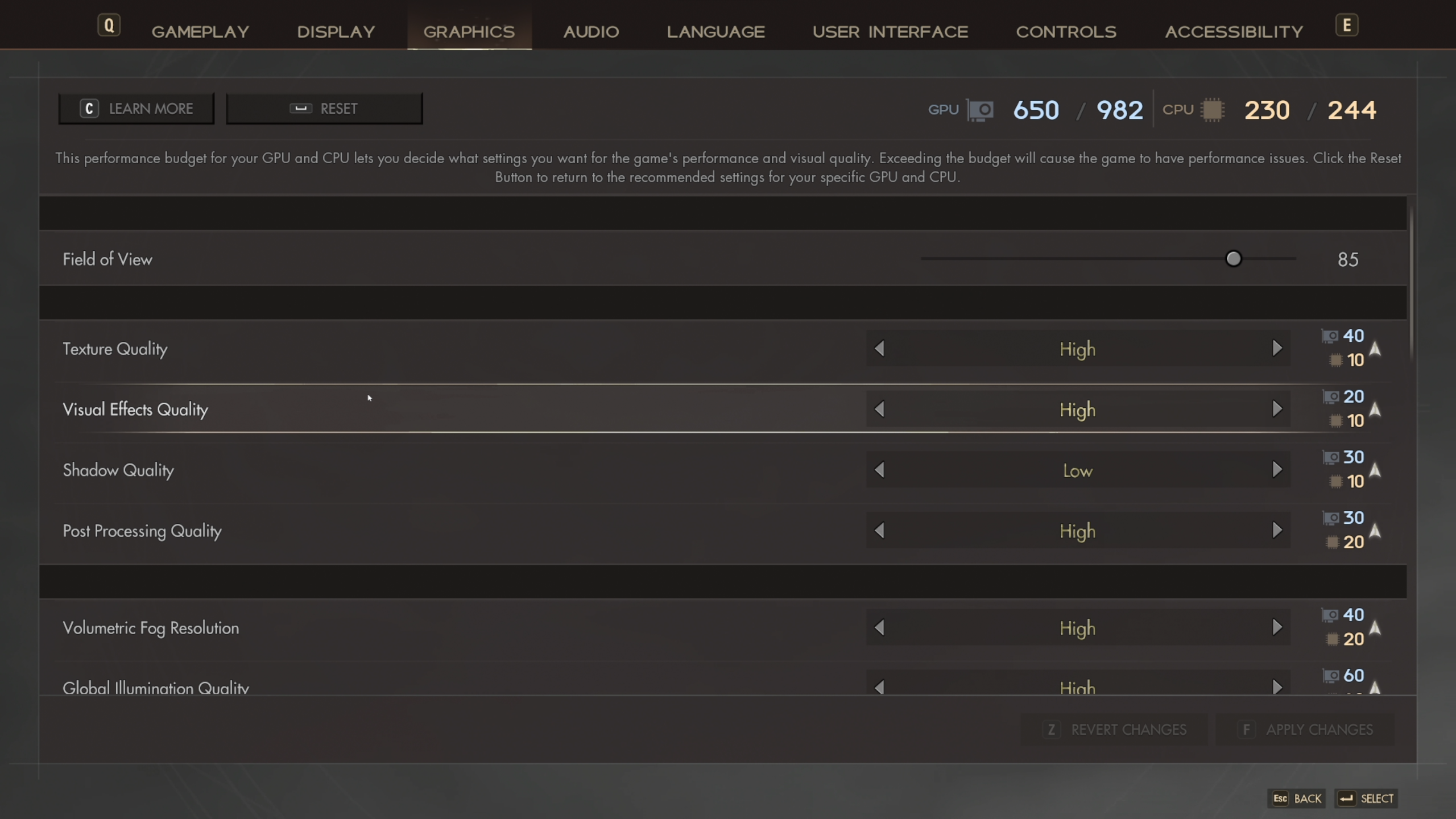Click the Q previous-tab key icon

pos(109,26)
